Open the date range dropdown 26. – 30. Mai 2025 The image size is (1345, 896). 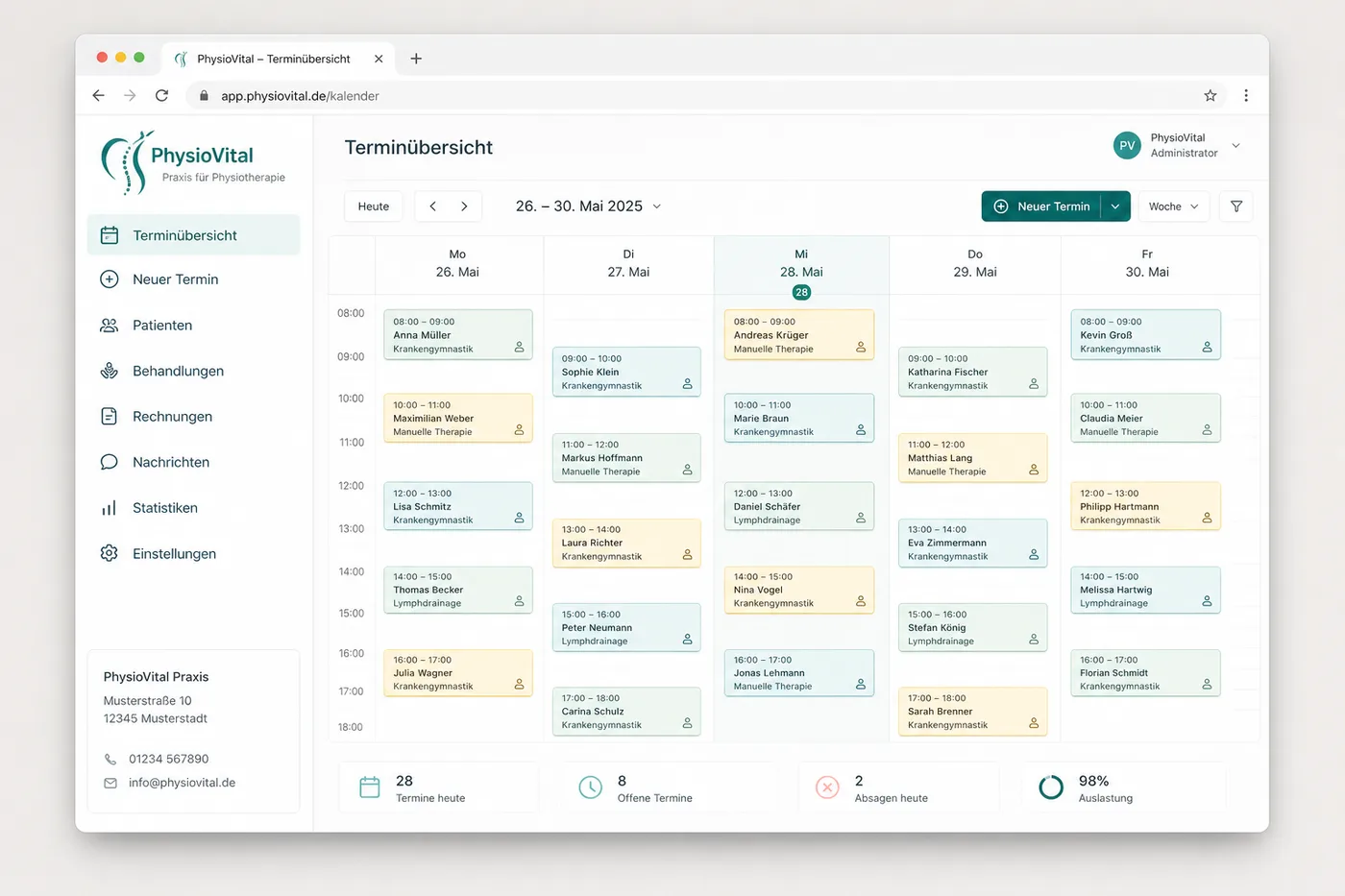(x=588, y=206)
